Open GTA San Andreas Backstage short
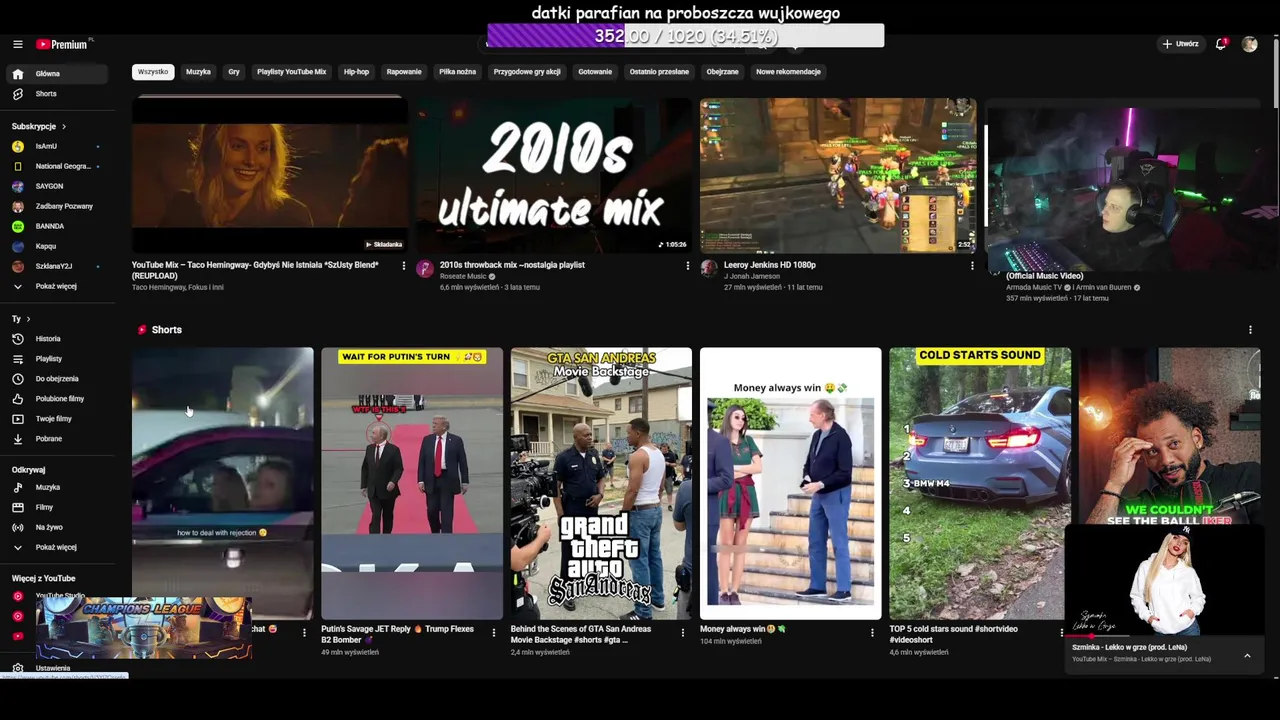 point(601,484)
